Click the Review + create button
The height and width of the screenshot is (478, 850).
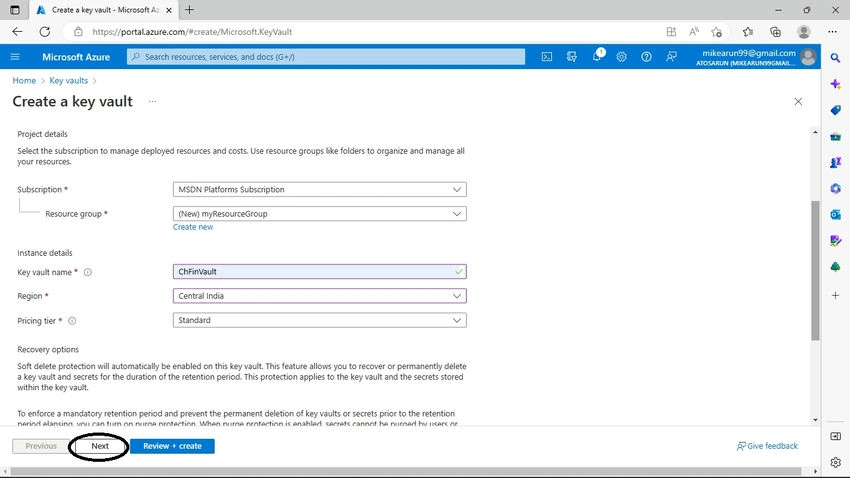point(172,446)
